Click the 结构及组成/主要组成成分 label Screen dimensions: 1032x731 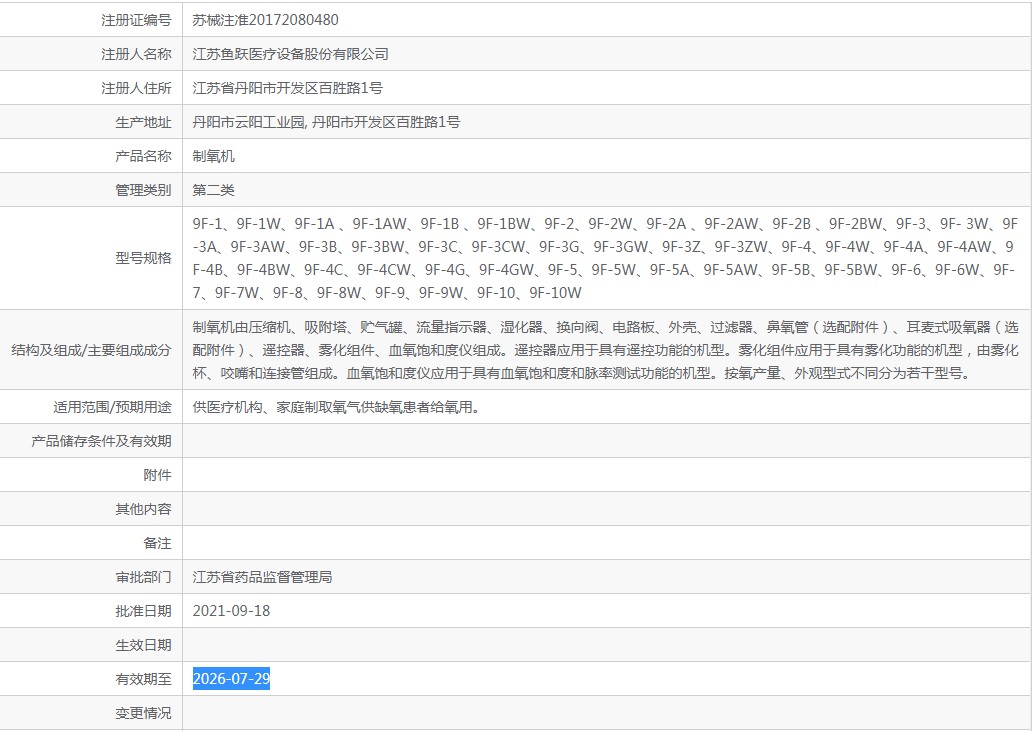(91, 350)
